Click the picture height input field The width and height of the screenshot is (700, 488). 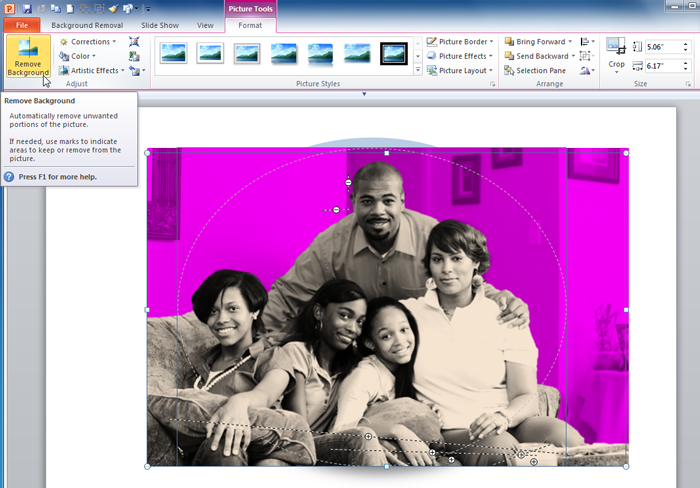point(662,47)
